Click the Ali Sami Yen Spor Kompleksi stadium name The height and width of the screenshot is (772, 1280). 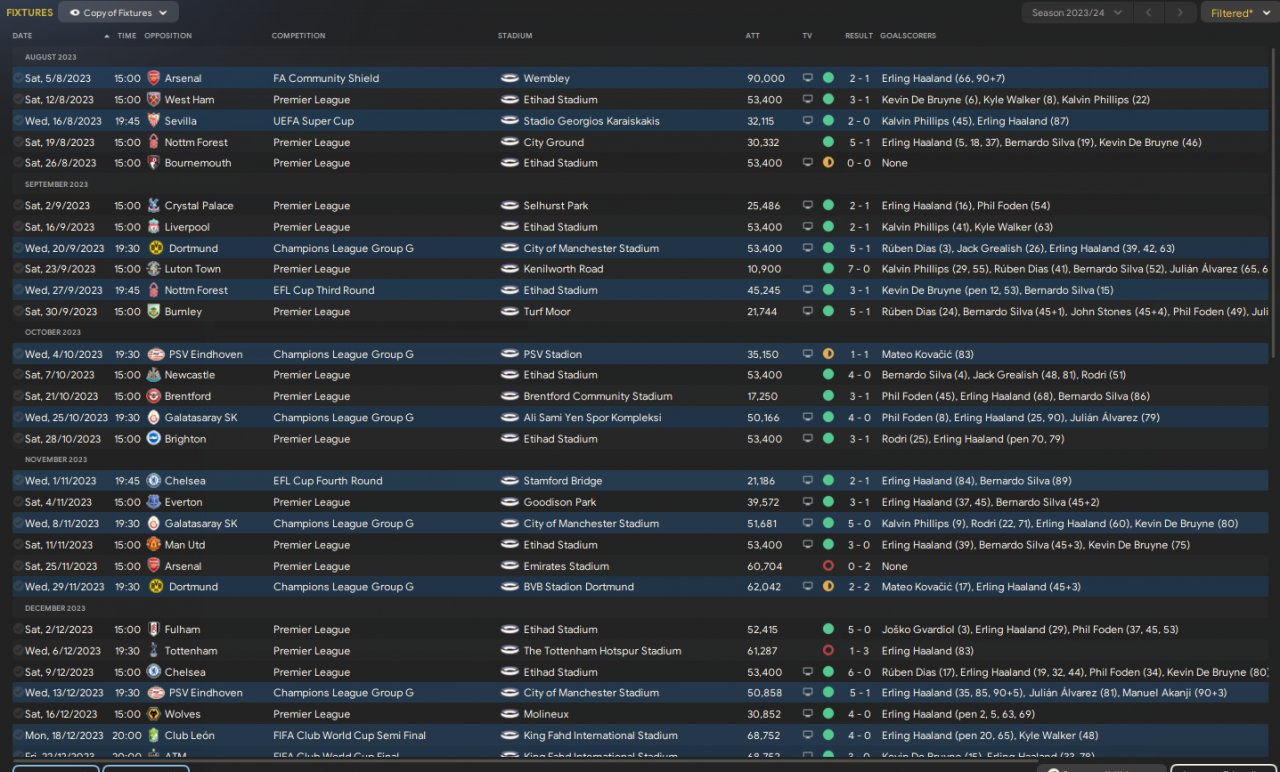pyautogui.click(x=593, y=417)
